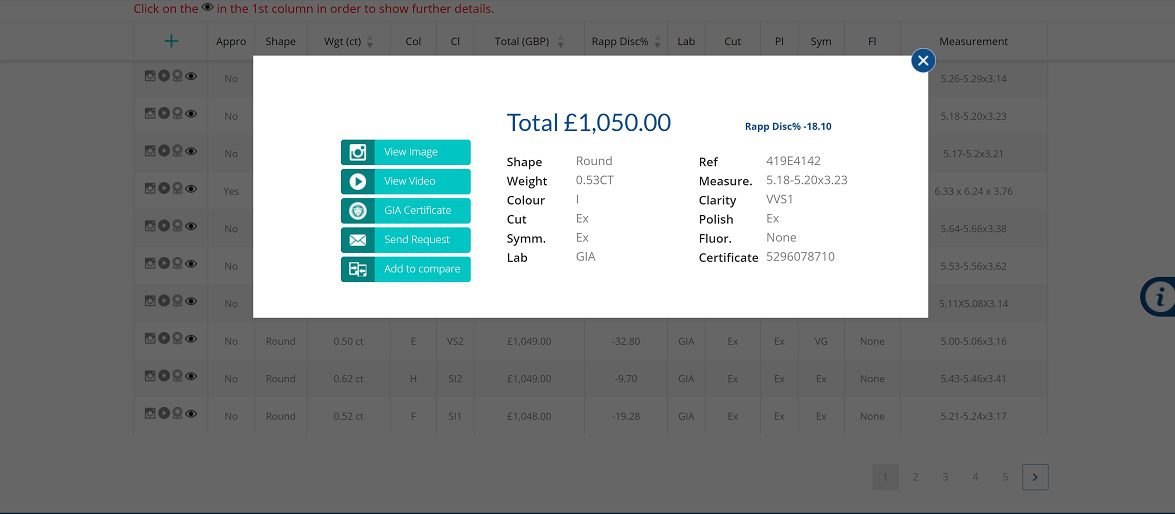The height and width of the screenshot is (514, 1175).
Task: Click the next page arrow button
Action: (x=1036, y=477)
